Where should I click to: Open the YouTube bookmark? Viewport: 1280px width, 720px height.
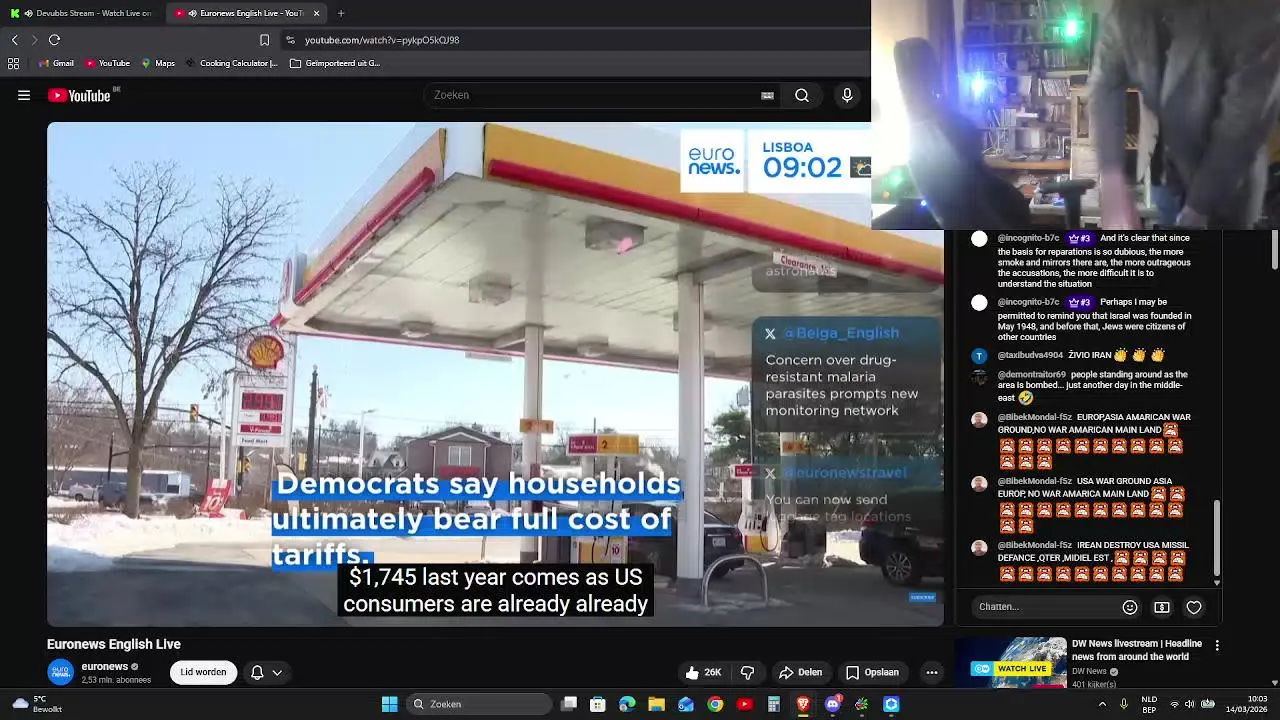click(107, 63)
